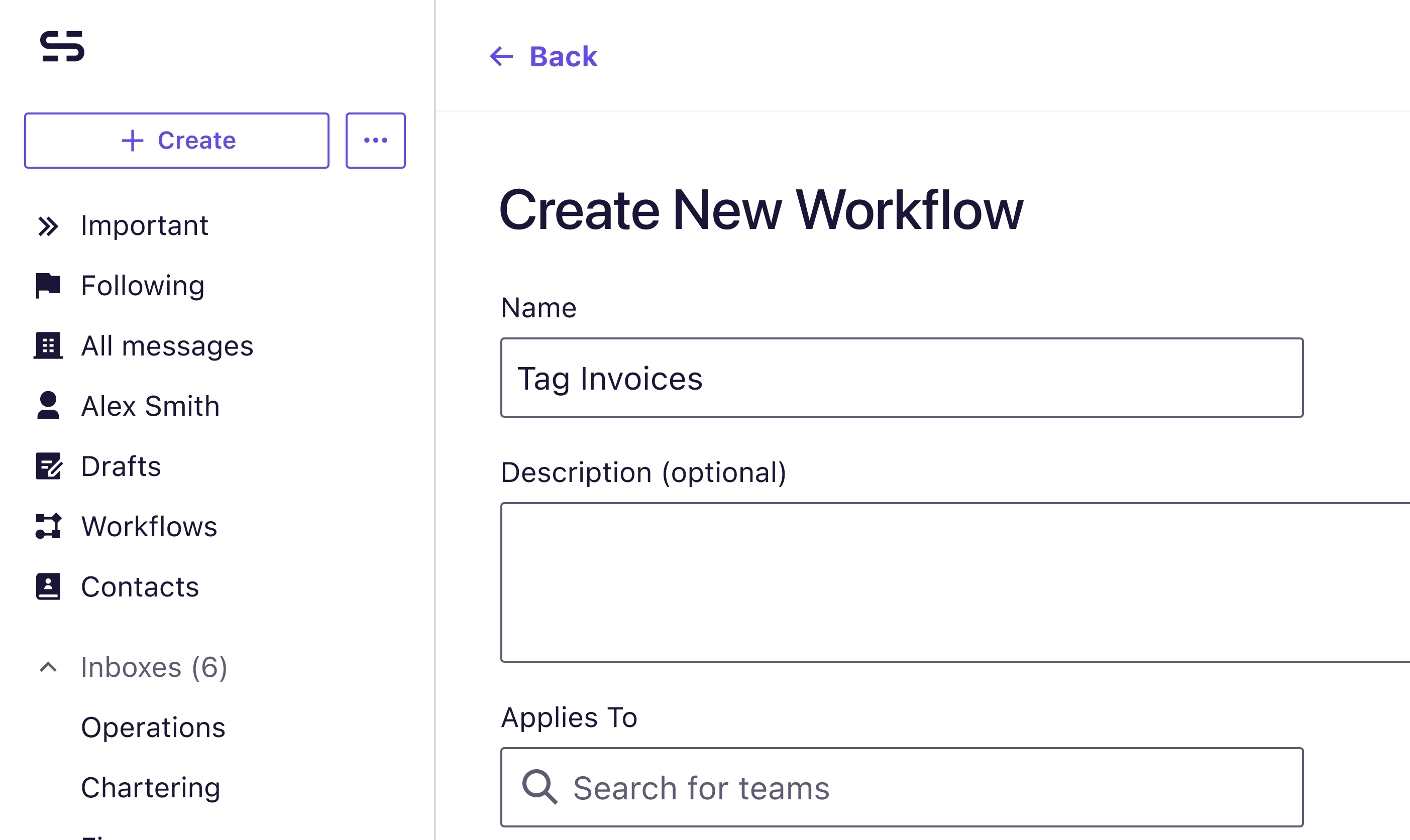
Task: Open All messages
Action: (x=167, y=346)
